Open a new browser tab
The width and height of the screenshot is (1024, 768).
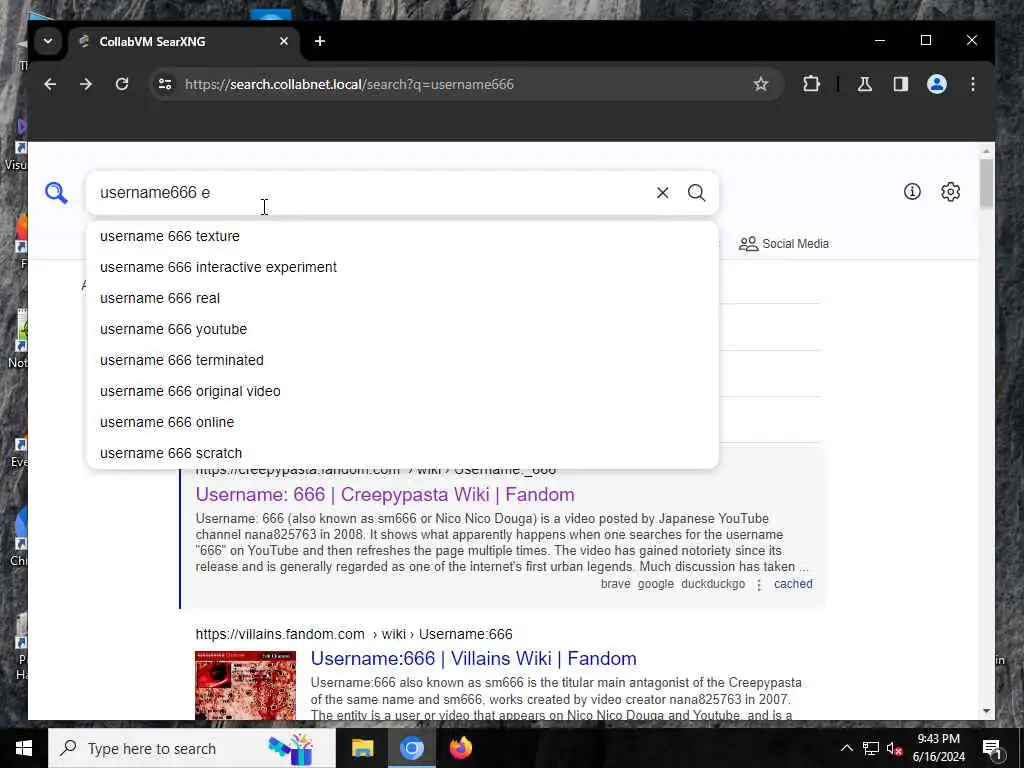(319, 41)
